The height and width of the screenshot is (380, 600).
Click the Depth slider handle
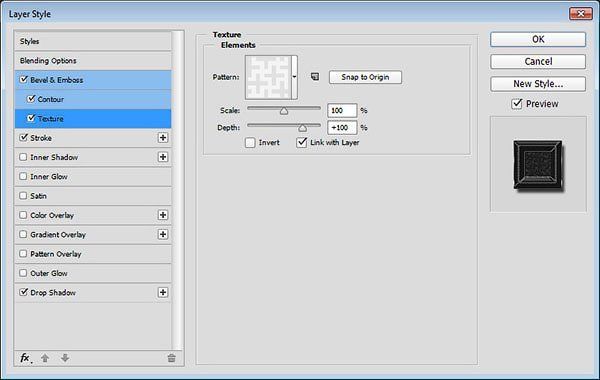click(x=302, y=128)
